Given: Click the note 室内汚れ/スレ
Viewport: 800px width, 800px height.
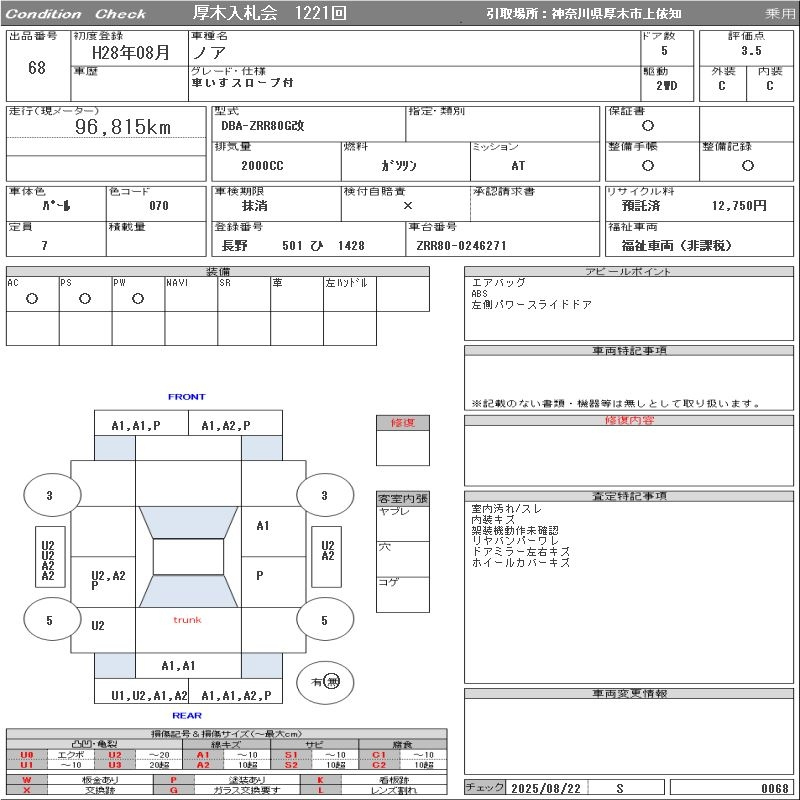Looking at the screenshot, I should point(506,509).
